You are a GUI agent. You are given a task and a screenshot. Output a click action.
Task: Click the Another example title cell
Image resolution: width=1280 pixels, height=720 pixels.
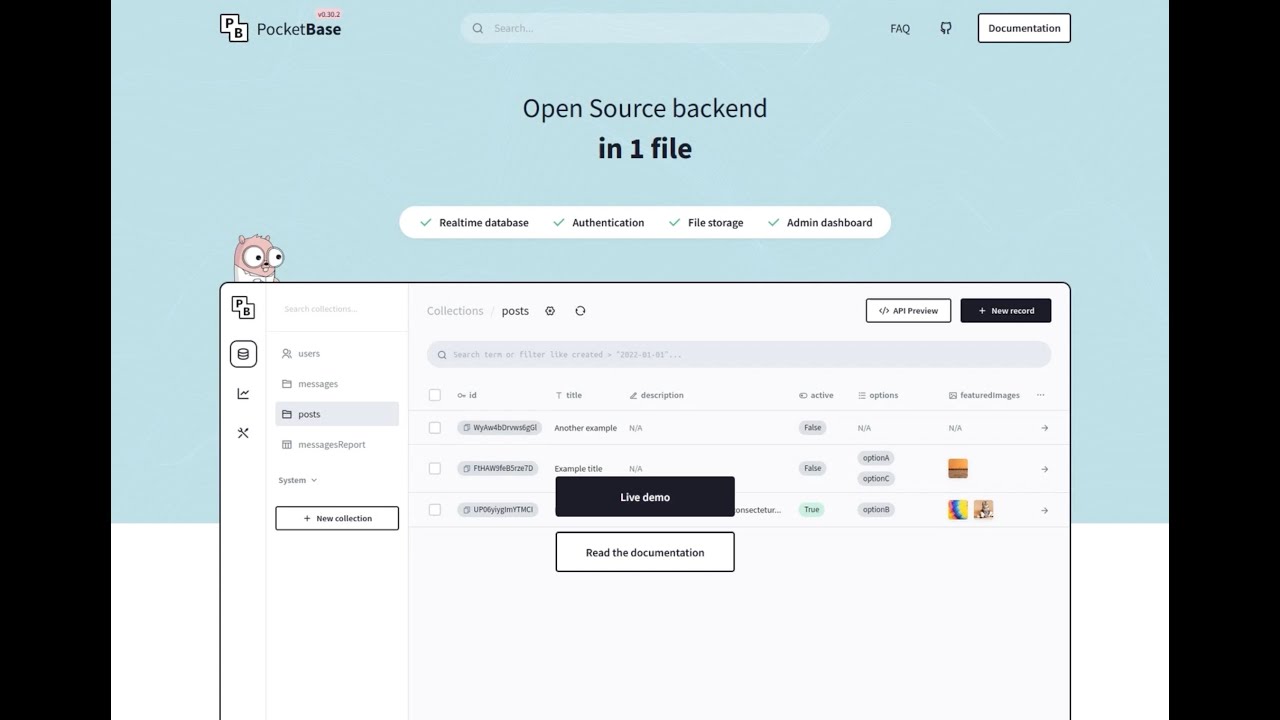(x=586, y=428)
